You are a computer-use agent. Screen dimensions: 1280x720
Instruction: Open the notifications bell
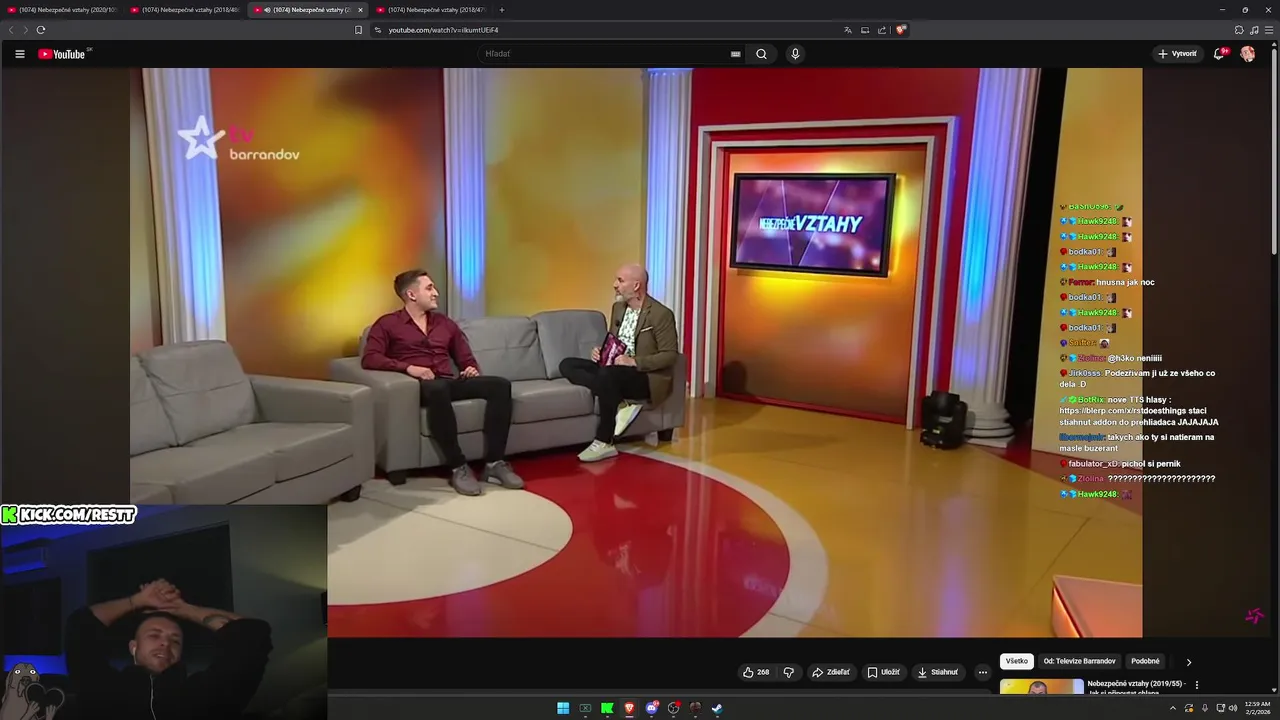click(x=1219, y=54)
